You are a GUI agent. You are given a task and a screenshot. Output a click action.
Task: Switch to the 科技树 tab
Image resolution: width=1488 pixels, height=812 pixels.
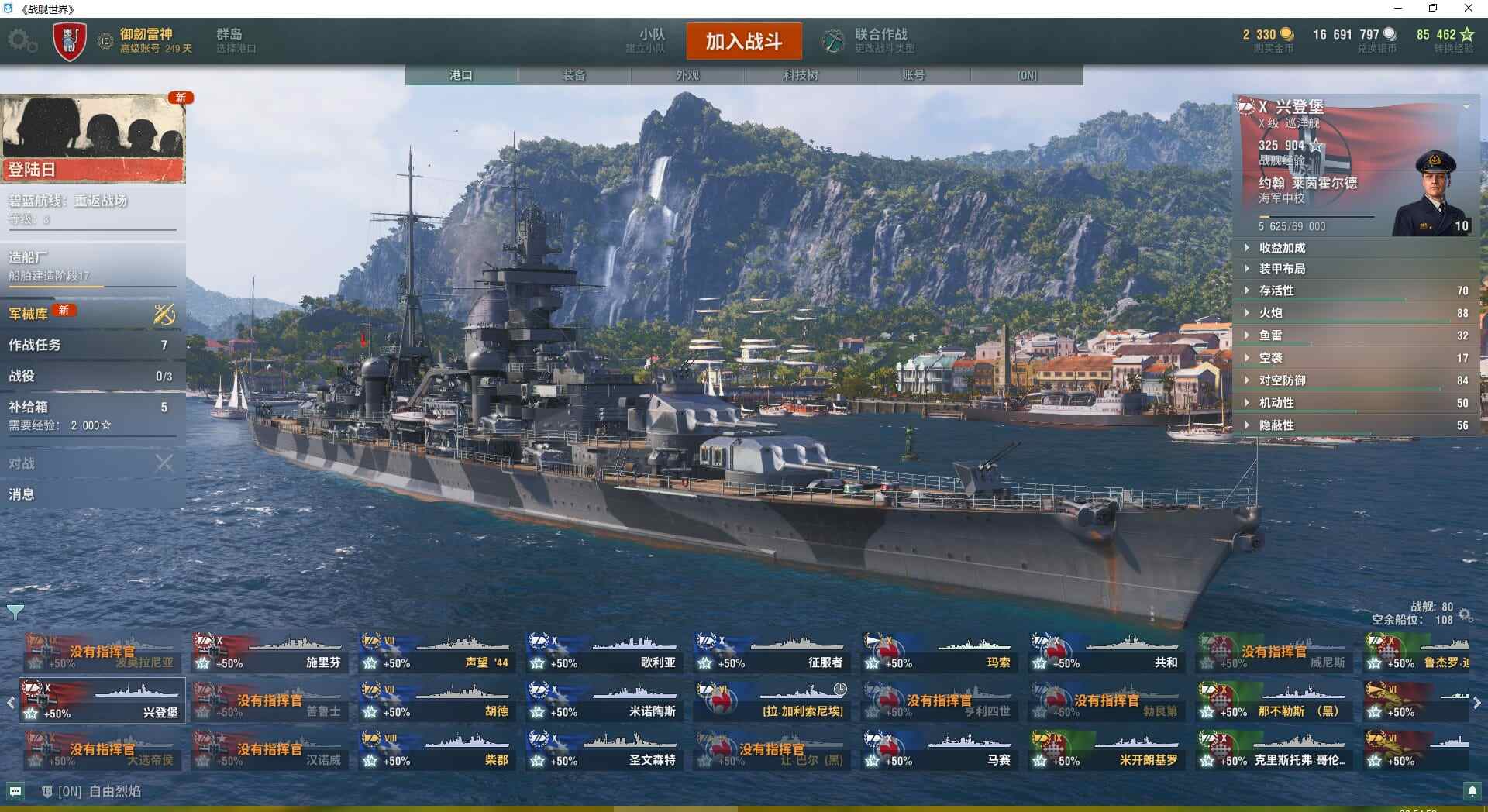801,75
